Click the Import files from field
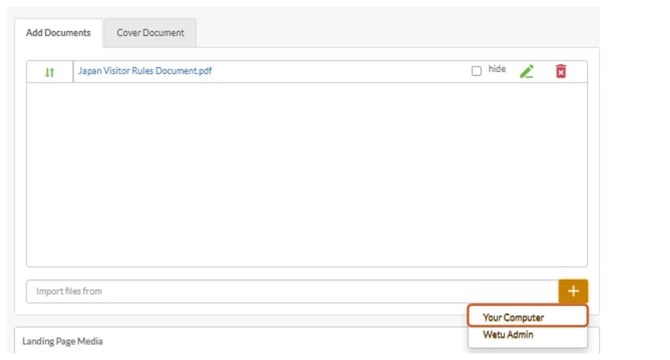 [x=292, y=291]
